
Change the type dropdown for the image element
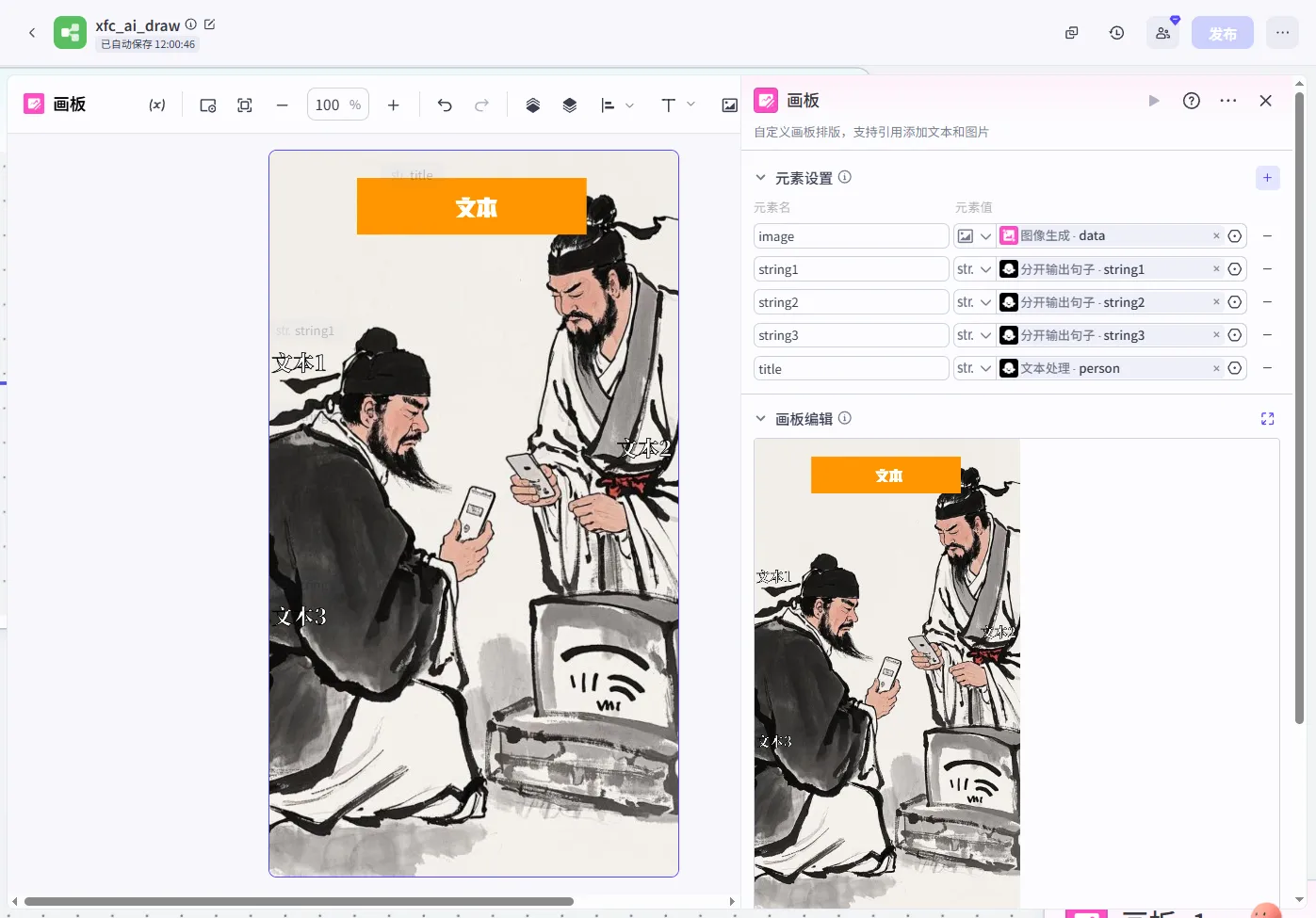[974, 236]
